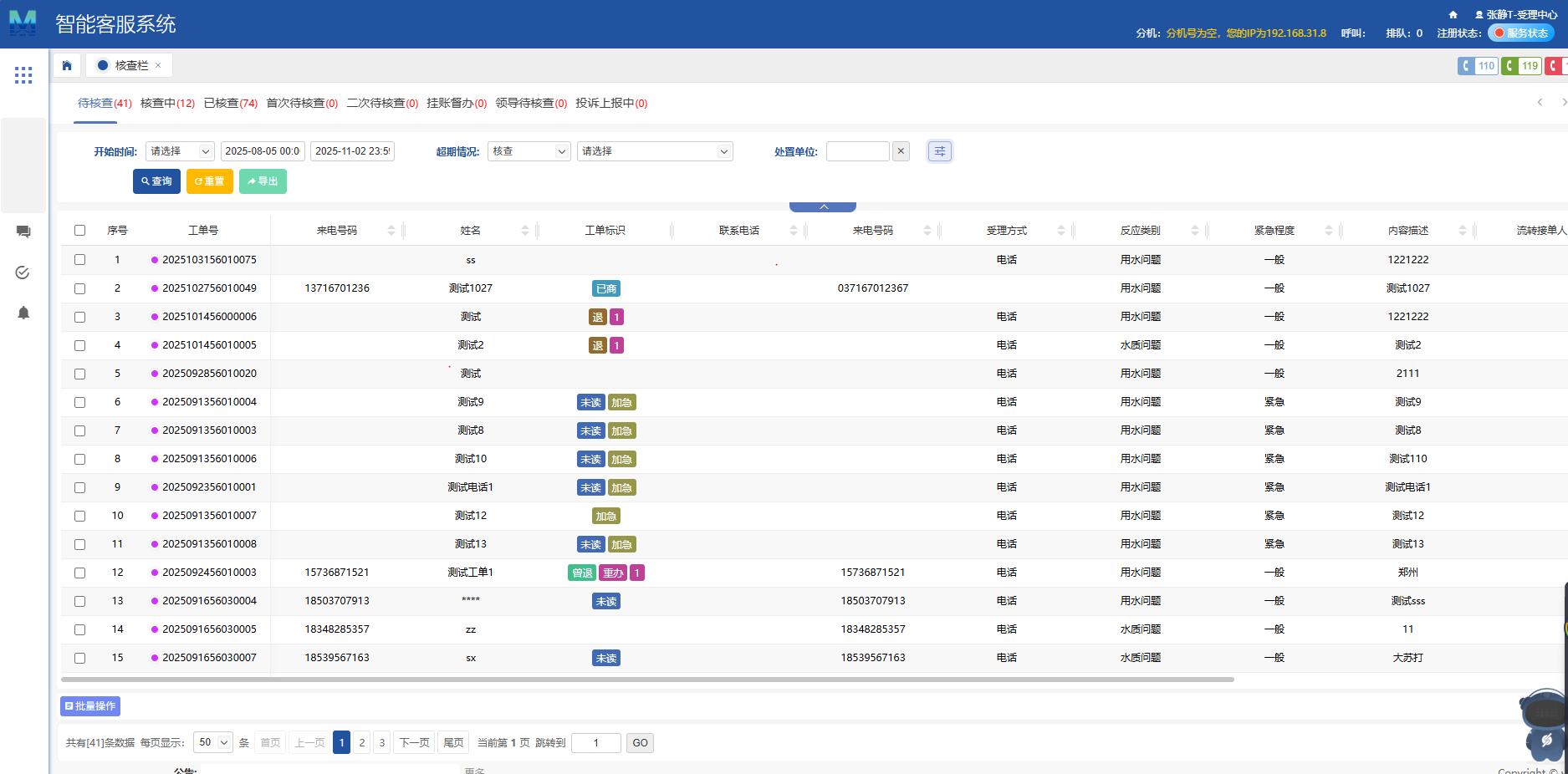Click the 曾退 tag in row 12
This screenshot has height=774, width=1568.
point(582,573)
